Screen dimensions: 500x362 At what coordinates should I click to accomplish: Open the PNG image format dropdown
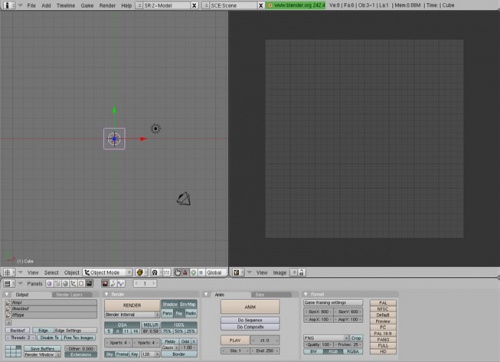(x=326, y=338)
